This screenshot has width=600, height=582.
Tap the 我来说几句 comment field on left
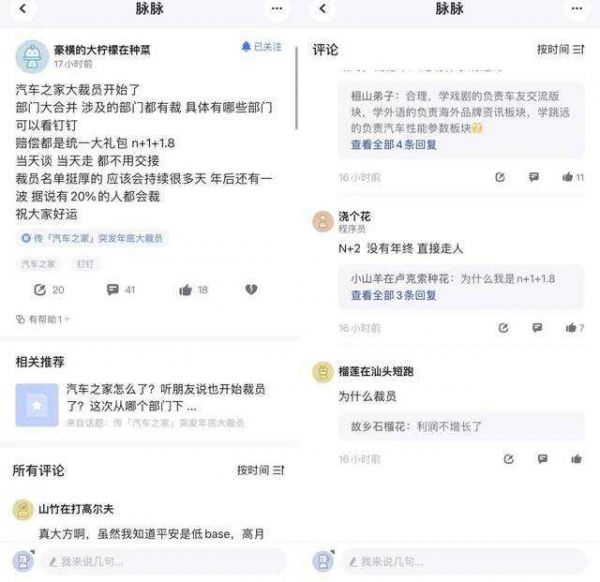pyautogui.click(x=150, y=562)
